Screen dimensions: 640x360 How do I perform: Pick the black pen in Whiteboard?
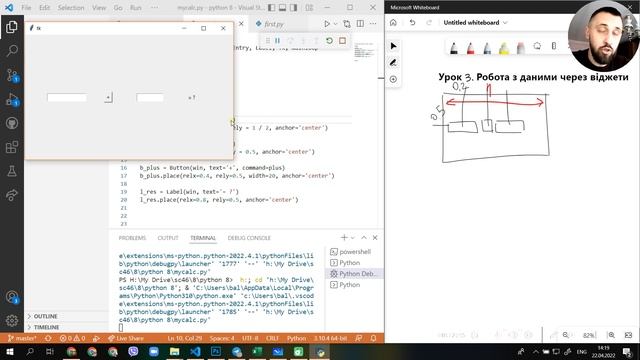(x=454, y=48)
